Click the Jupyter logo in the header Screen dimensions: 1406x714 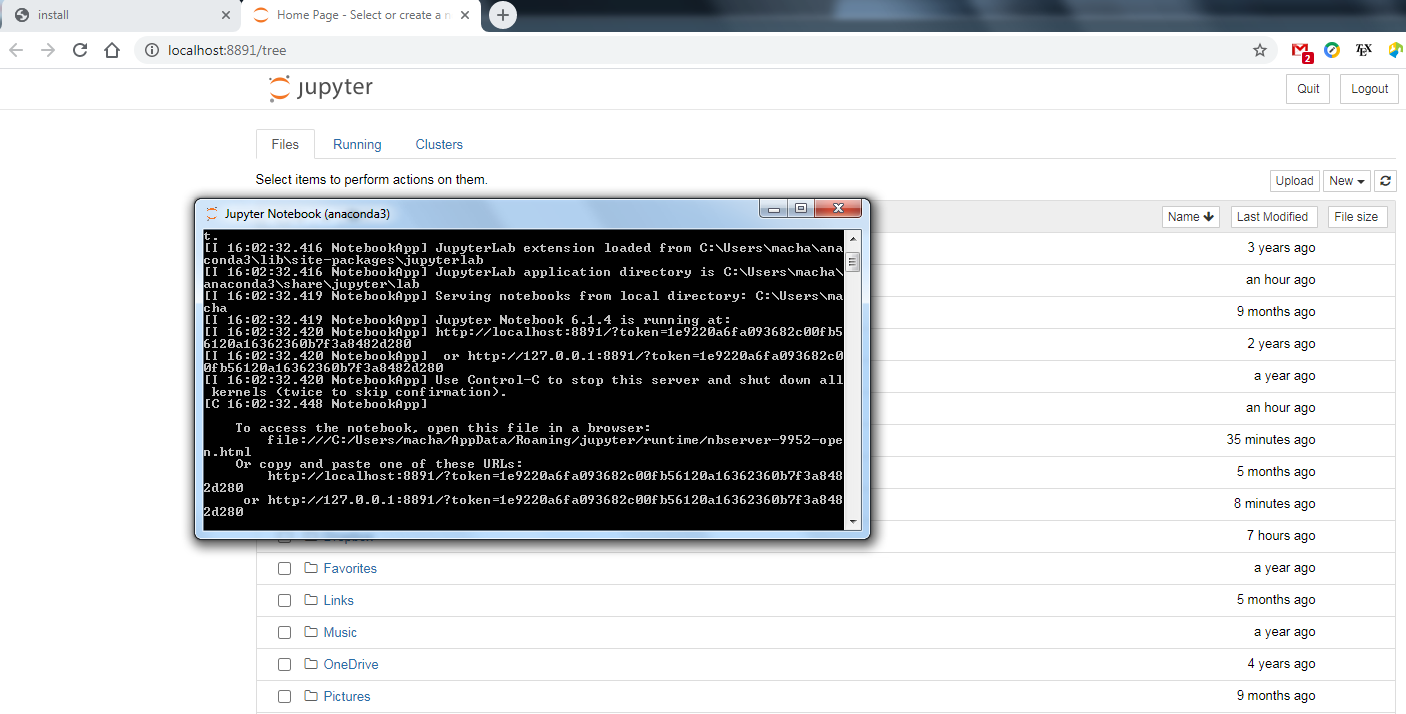click(321, 88)
